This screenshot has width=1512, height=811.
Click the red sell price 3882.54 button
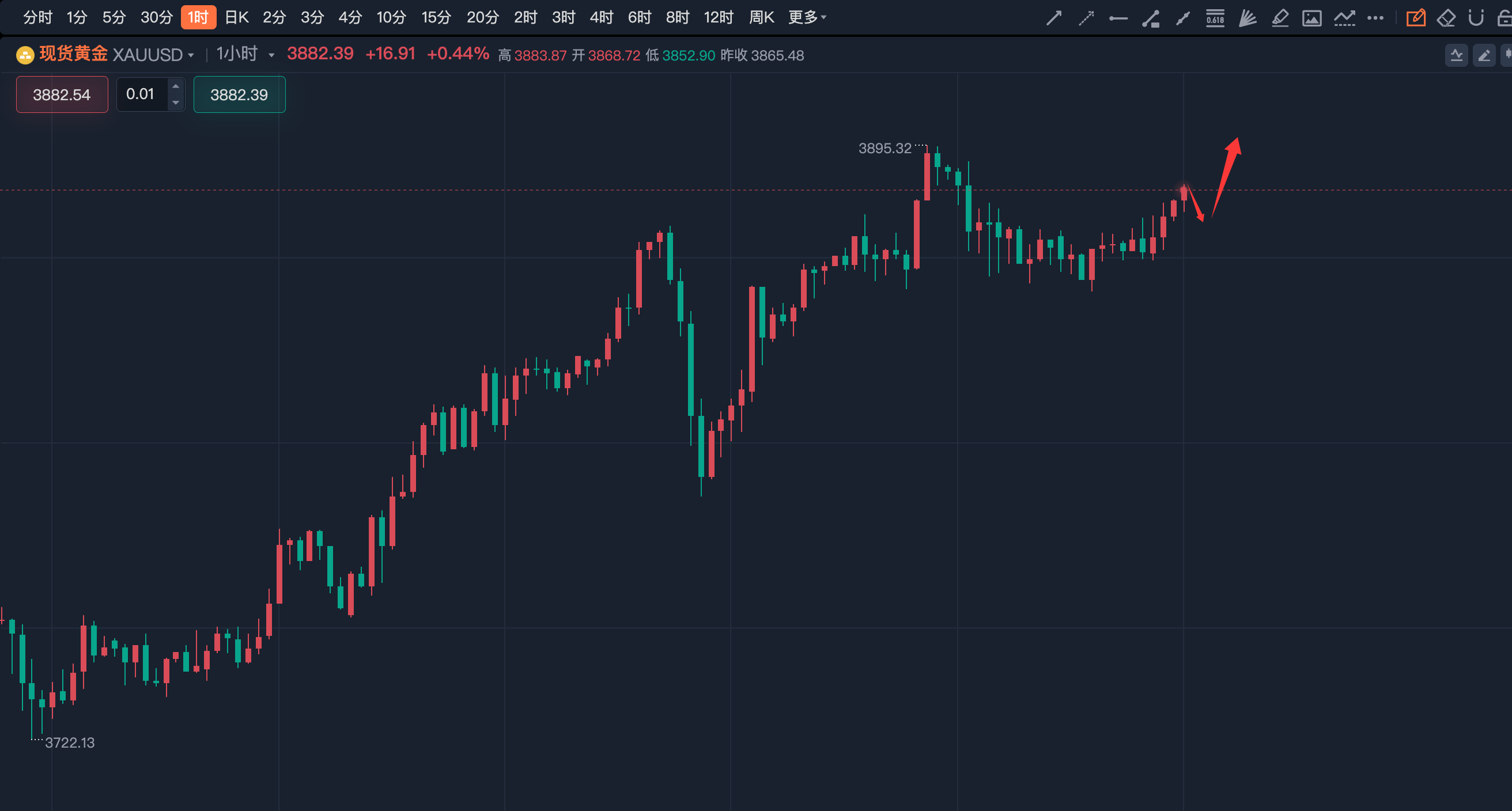click(62, 94)
